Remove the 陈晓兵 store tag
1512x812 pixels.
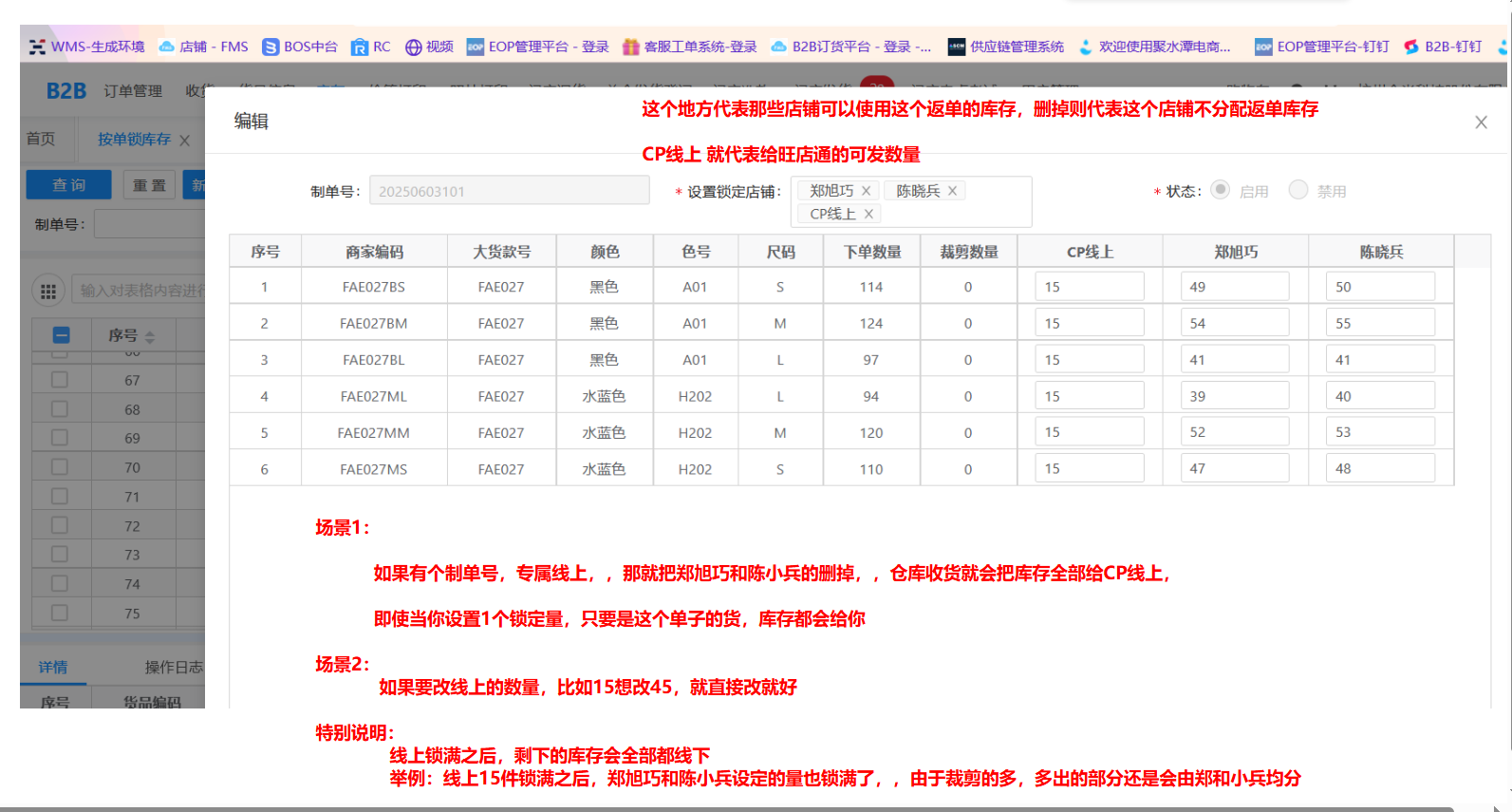pyautogui.click(x=952, y=191)
